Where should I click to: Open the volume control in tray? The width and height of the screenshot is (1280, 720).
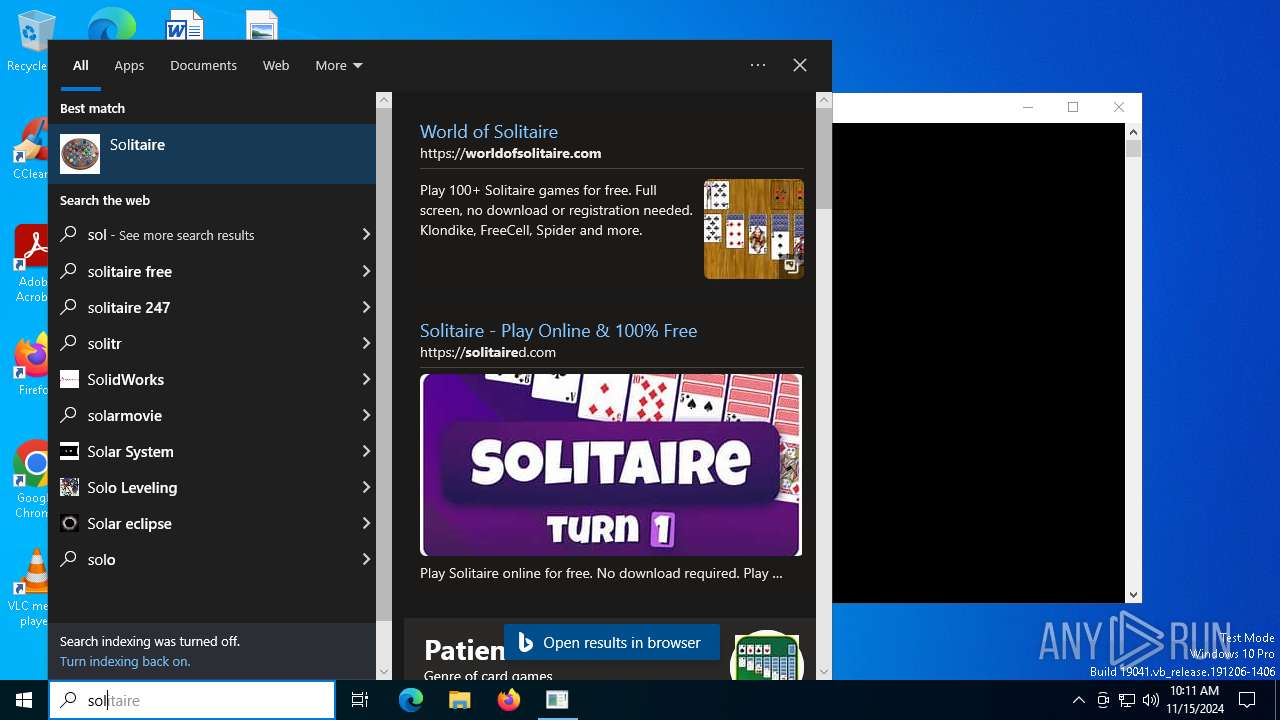click(1151, 700)
